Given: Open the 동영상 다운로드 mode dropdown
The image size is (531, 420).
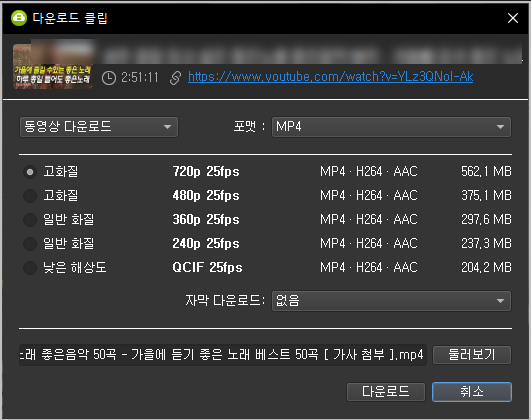Looking at the screenshot, I should (99, 127).
